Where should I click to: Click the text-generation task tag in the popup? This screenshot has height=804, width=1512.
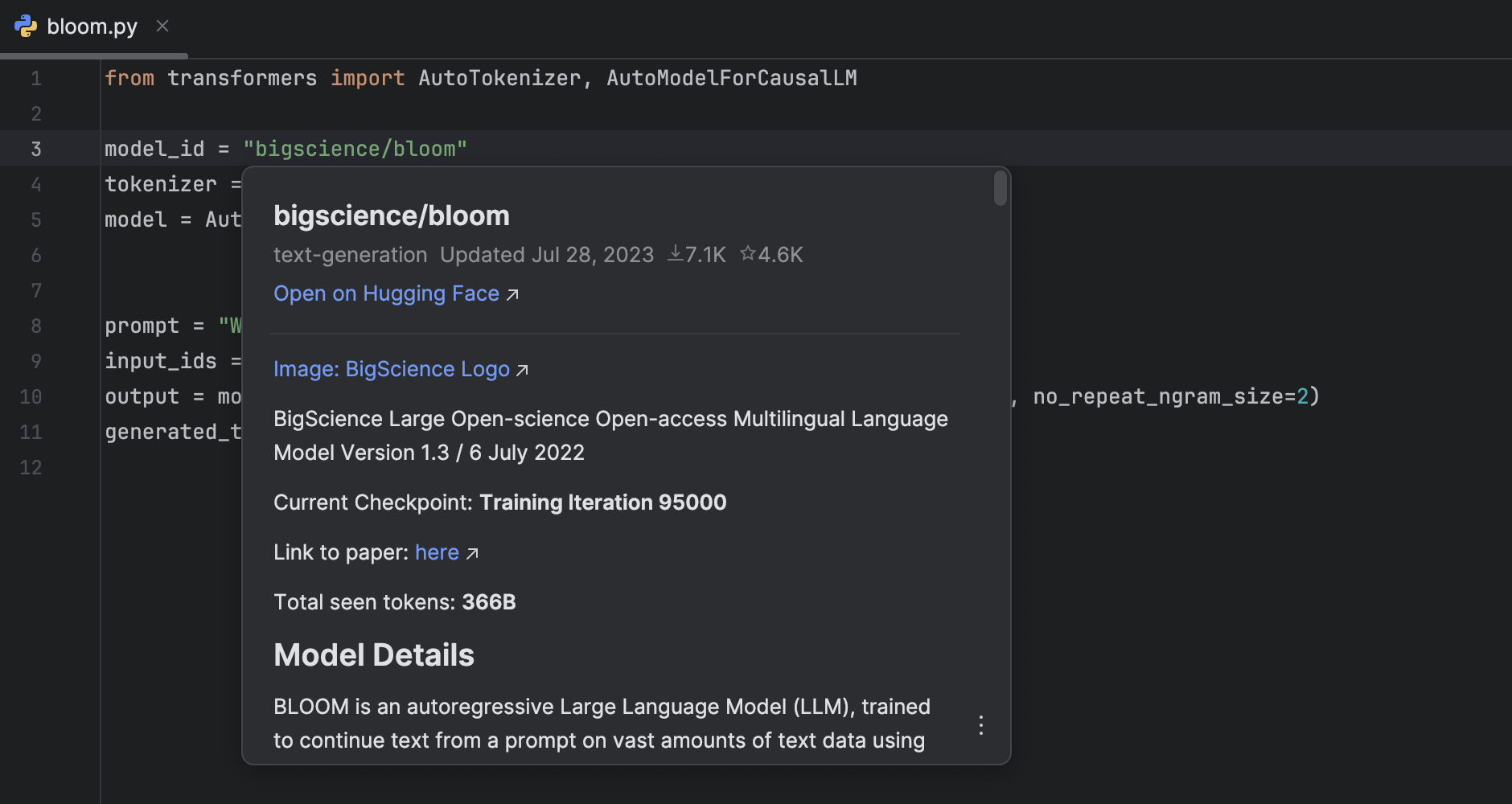pos(350,254)
